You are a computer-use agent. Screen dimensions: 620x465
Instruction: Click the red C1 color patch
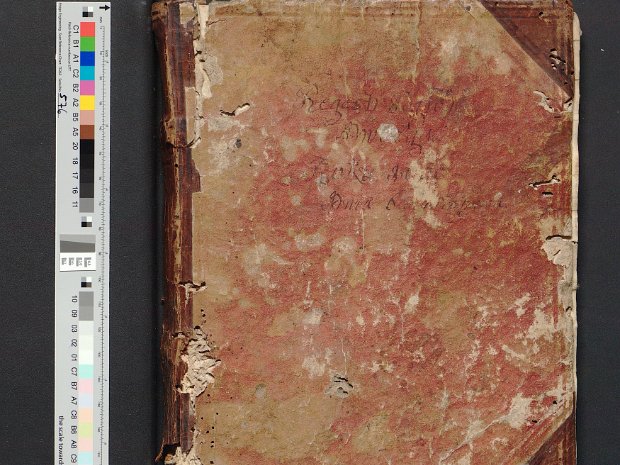tap(88, 29)
